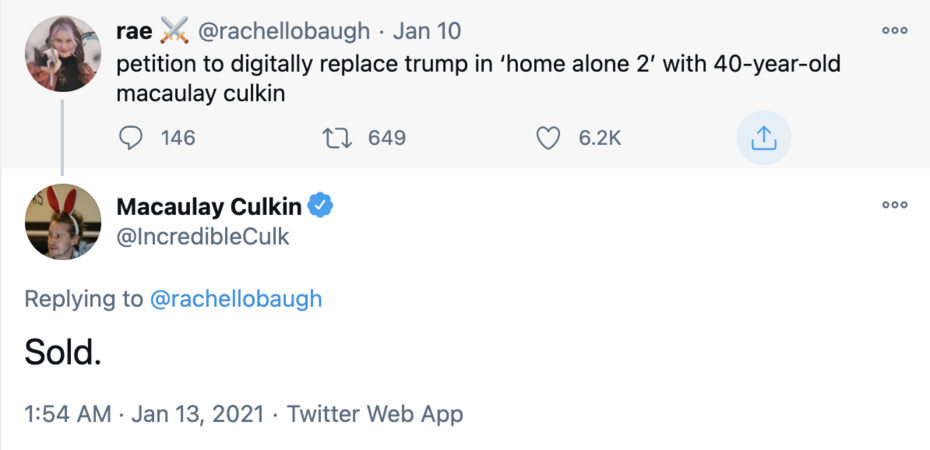930x450 pixels.
Task: Open the share icon on rae's tweet
Action: tap(763, 139)
